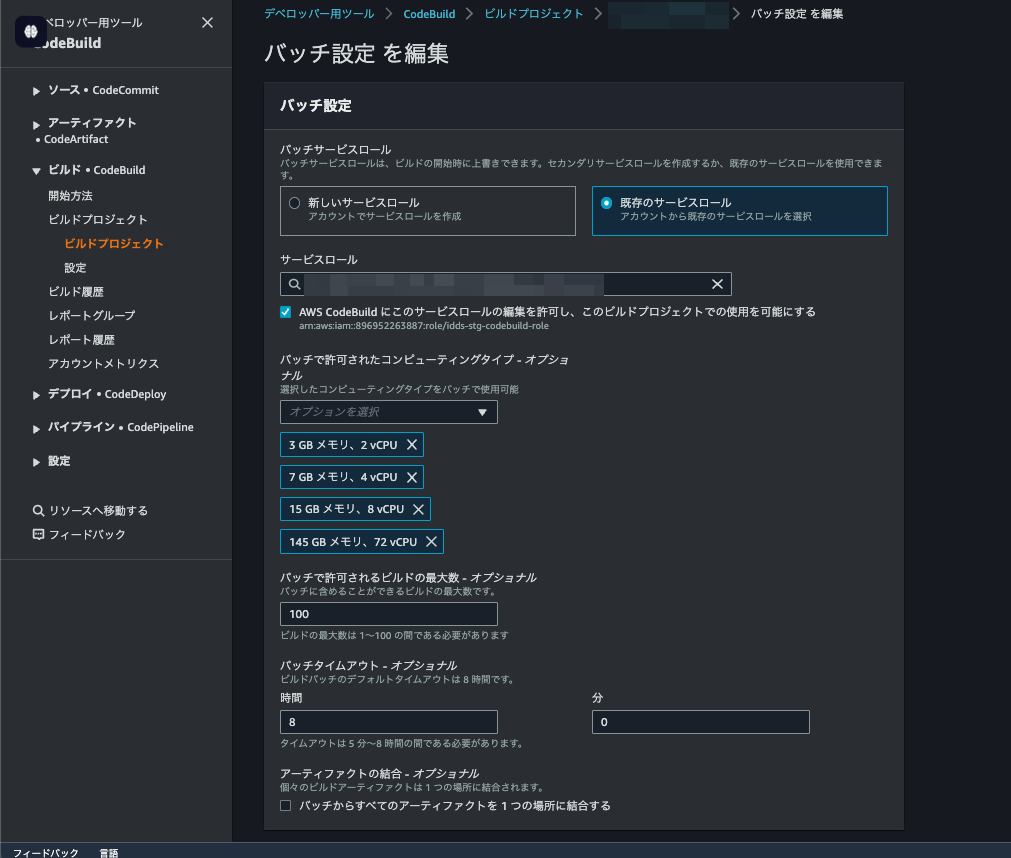Open the compute type オプションを選択 dropdown
The width and height of the screenshot is (1011, 858).
[x=389, y=412]
